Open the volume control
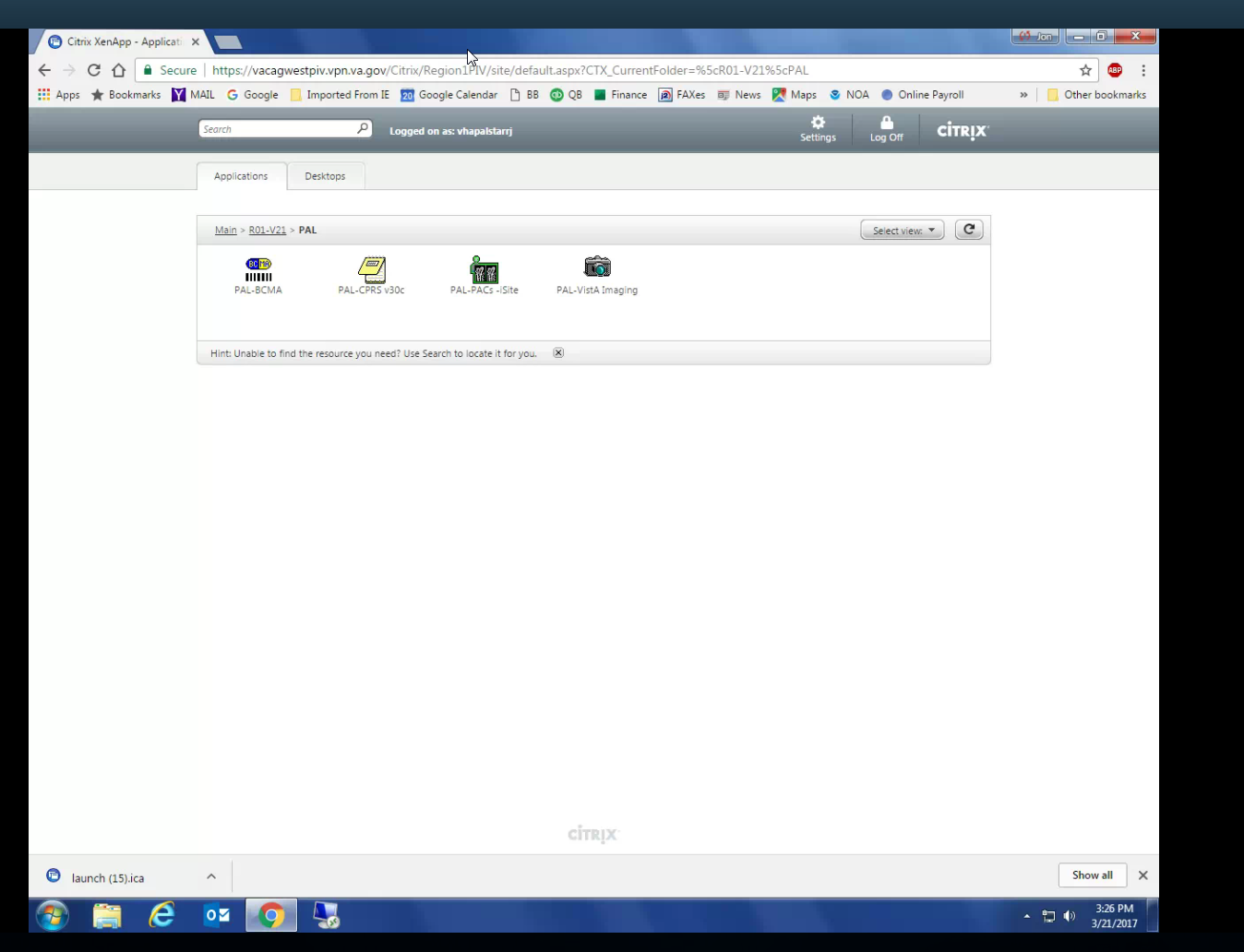 coord(1070,916)
